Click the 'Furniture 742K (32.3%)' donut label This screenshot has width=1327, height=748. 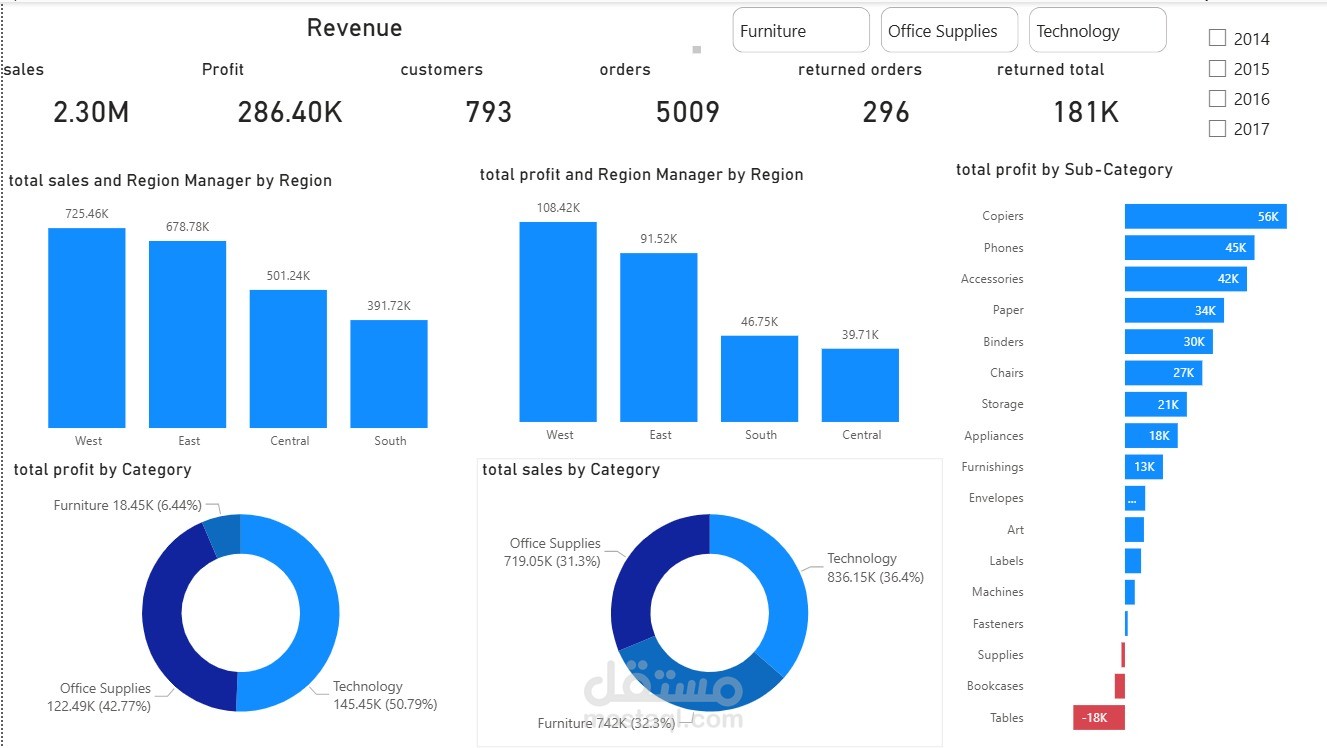pyautogui.click(x=606, y=723)
